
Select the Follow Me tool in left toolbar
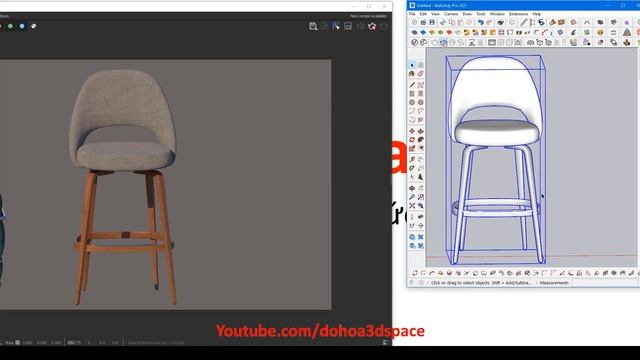(x=420, y=140)
